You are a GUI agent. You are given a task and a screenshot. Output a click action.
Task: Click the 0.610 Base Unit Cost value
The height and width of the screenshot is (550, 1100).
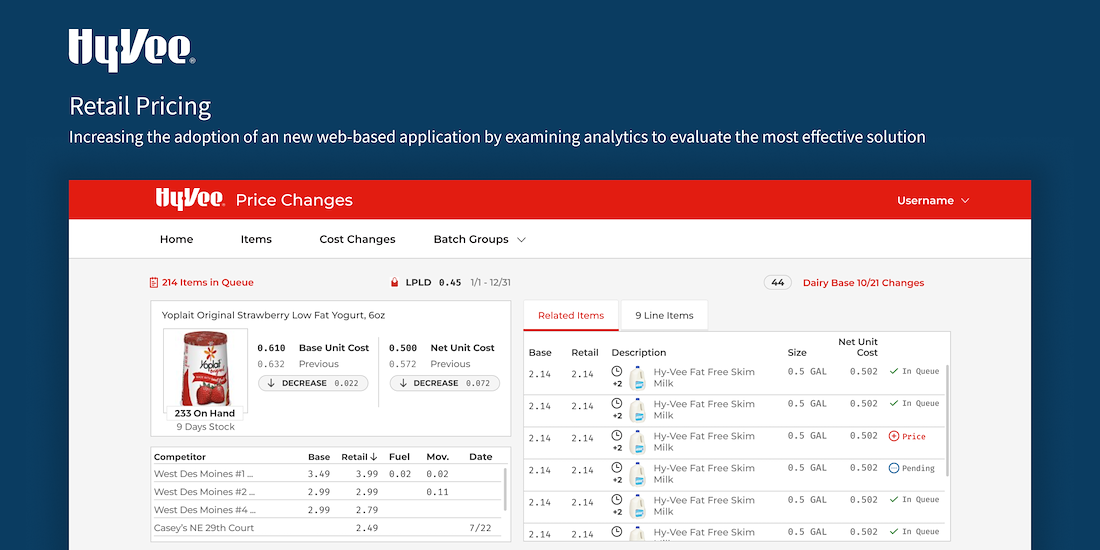(x=271, y=348)
